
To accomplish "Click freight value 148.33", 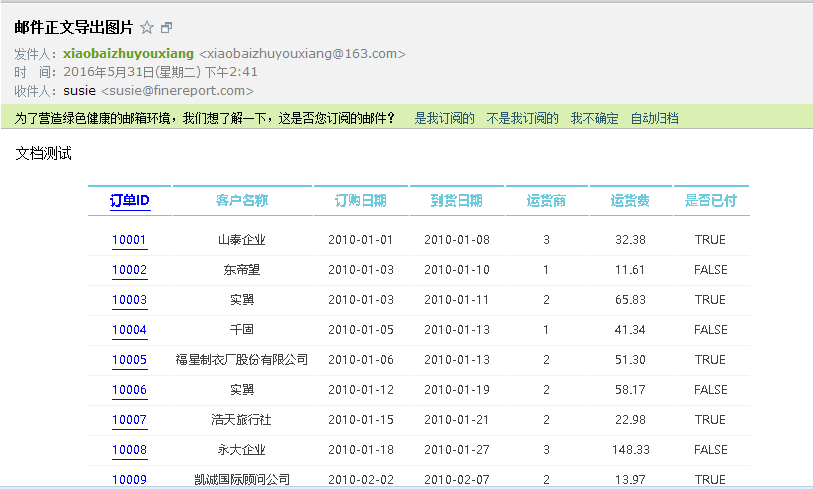I will 630,451.
